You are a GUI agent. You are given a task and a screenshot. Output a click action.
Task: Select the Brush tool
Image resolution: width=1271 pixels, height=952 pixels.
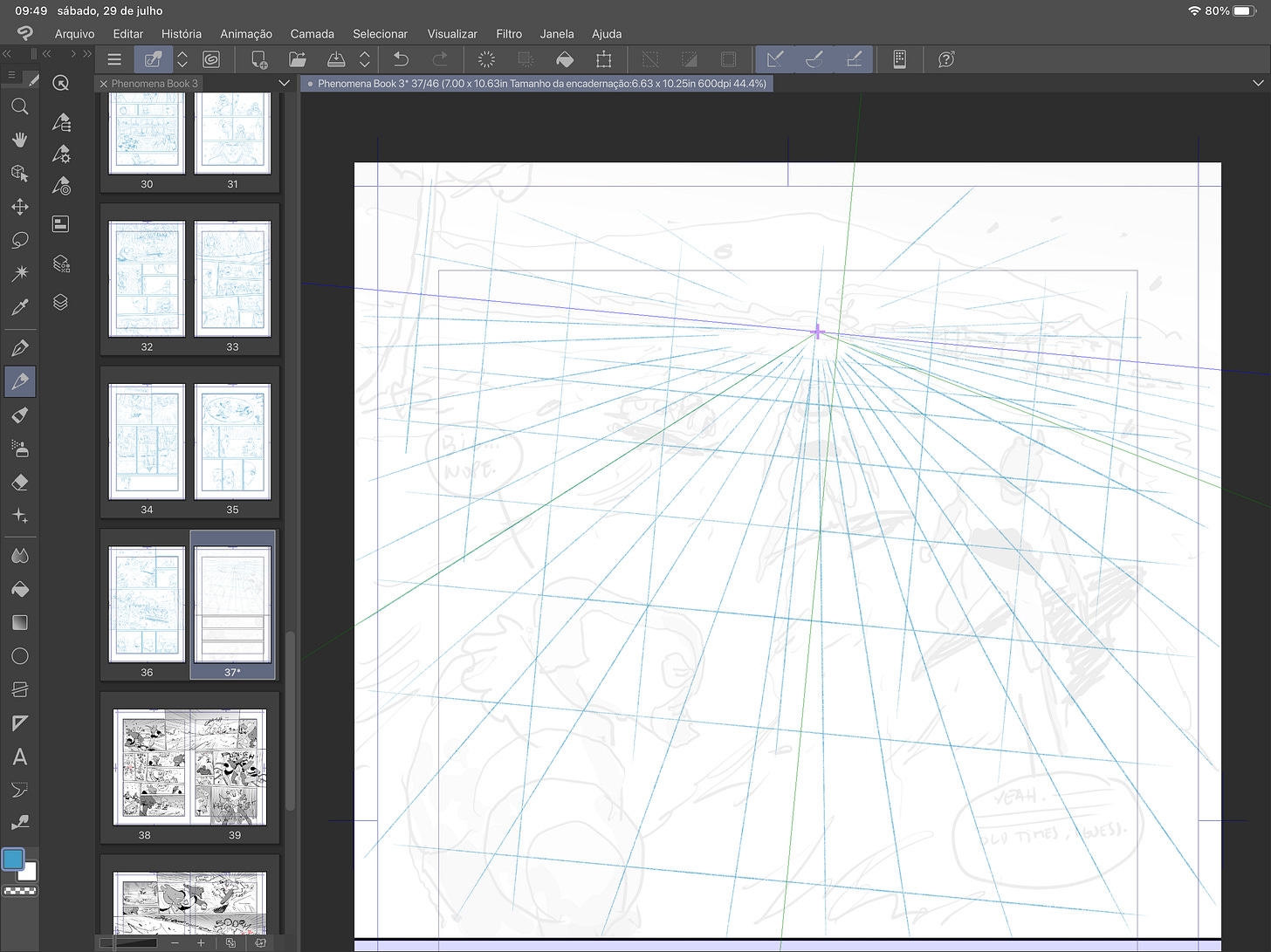pos(19,415)
